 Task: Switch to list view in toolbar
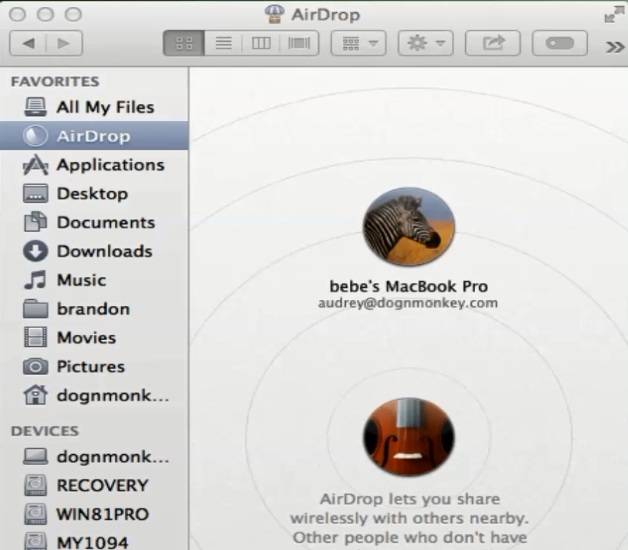pos(224,44)
